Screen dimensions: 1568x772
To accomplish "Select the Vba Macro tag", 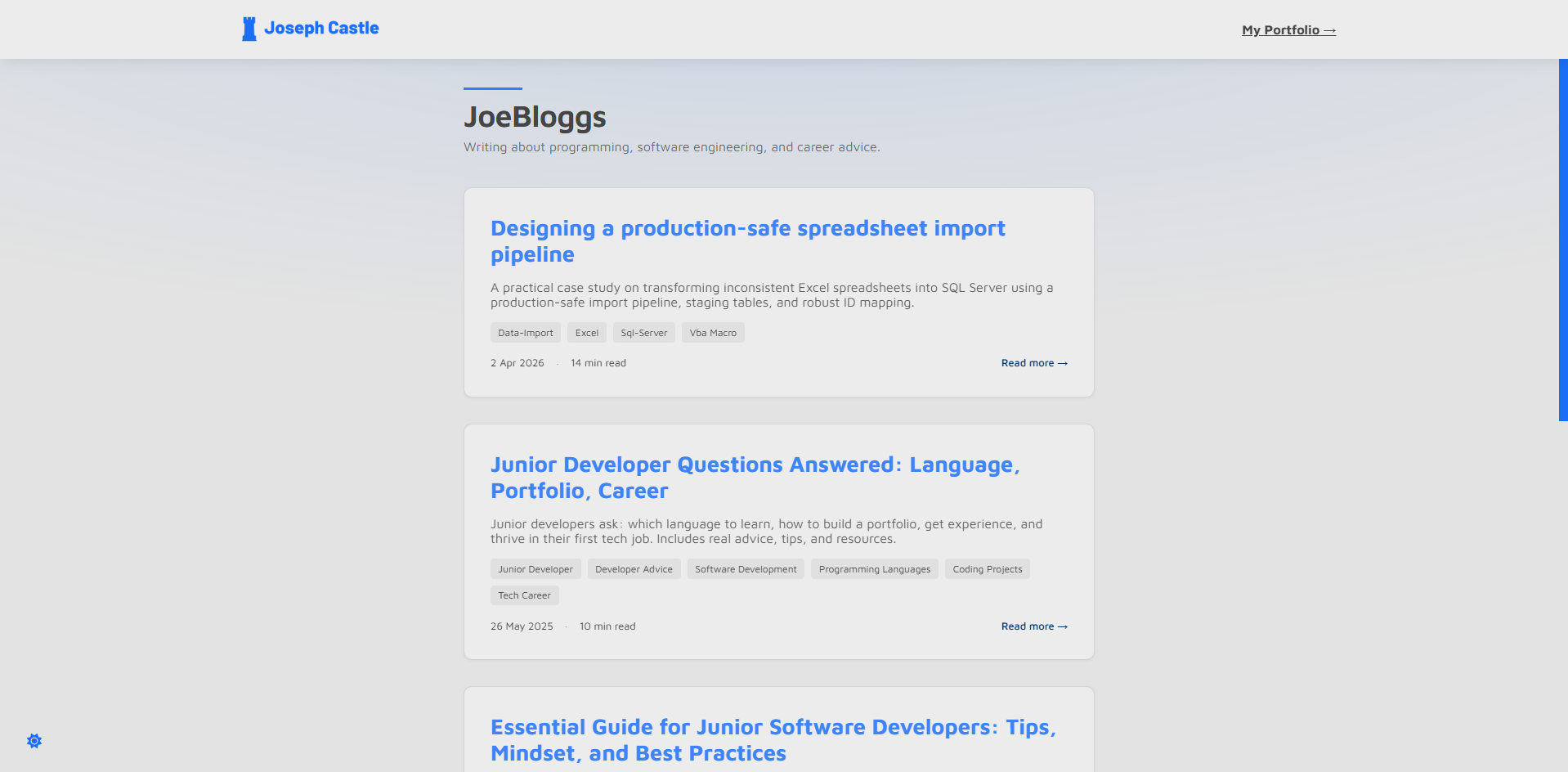I will (x=713, y=333).
